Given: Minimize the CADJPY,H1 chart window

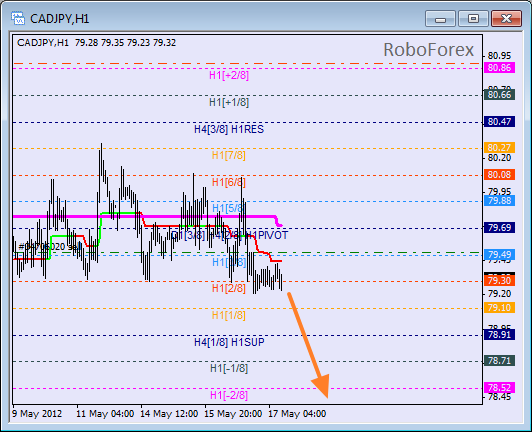Looking at the screenshot, I should (x=440, y=18).
